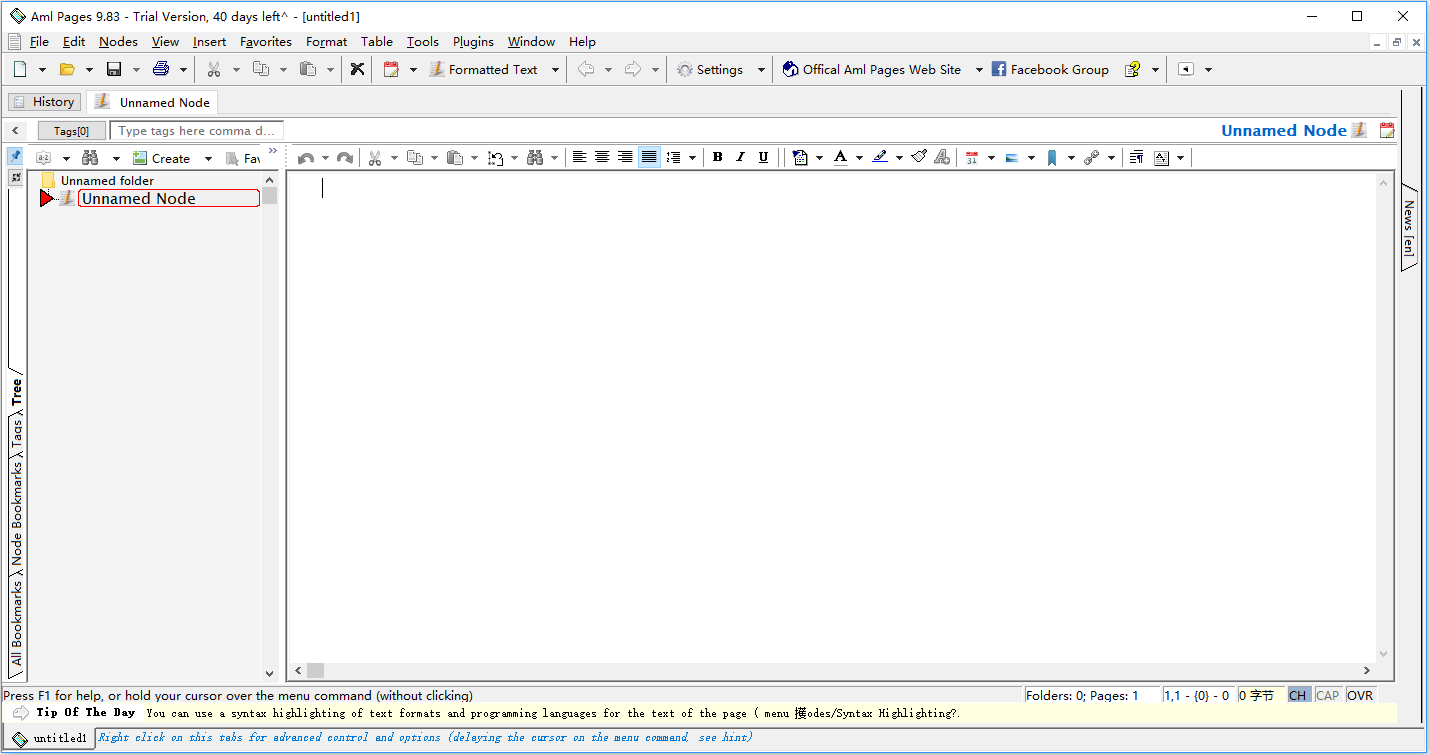This screenshot has width=1430, height=755.
Task: Select the Unnamed Node tab
Action: [151, 102]
